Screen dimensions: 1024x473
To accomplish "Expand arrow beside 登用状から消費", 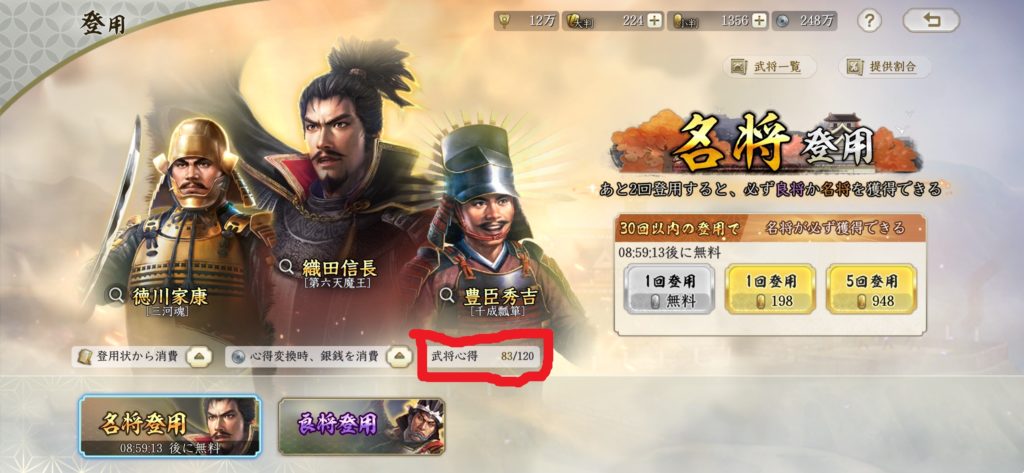I will point(197,357).
